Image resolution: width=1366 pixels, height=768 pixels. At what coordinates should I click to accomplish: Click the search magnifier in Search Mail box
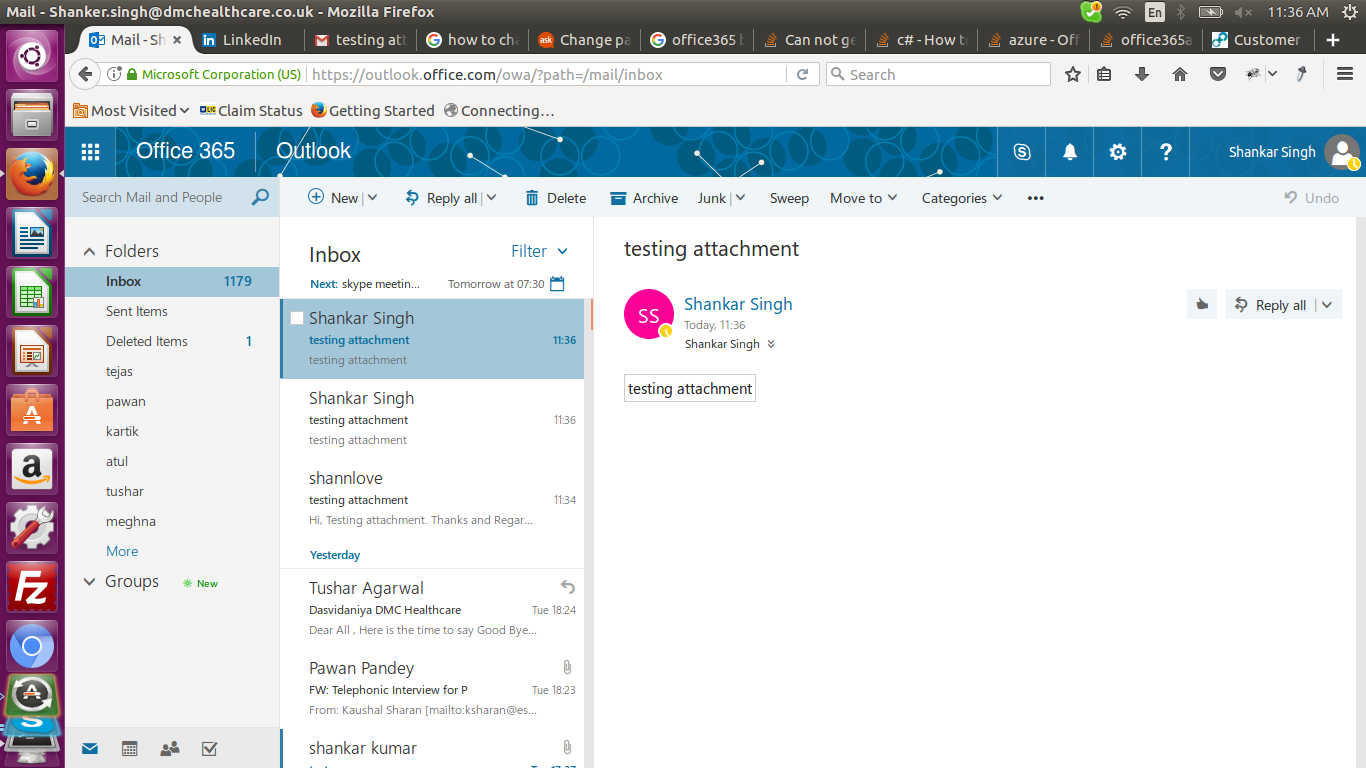[x=260, y=197]
